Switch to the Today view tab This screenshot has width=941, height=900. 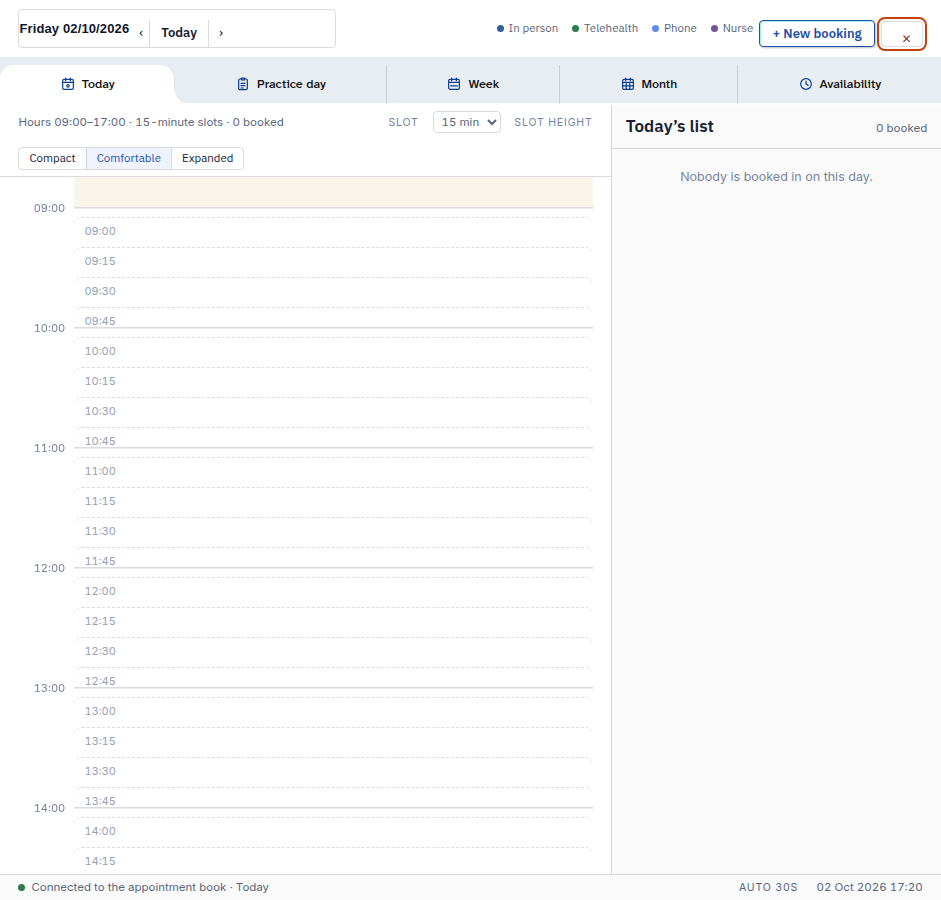point(88,84)
